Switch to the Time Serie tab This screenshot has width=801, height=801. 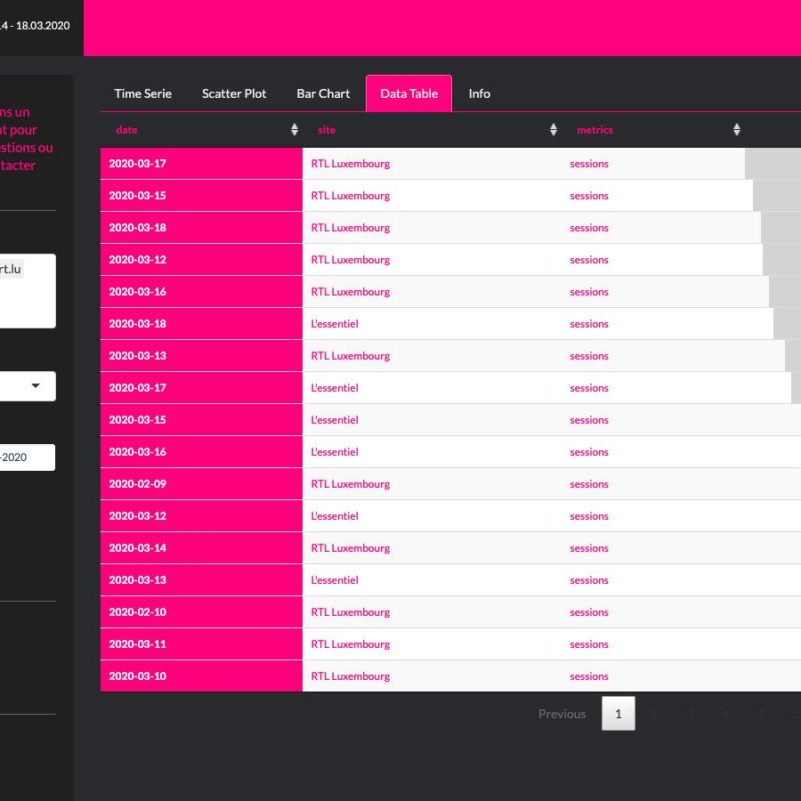[x=143, y=93]
